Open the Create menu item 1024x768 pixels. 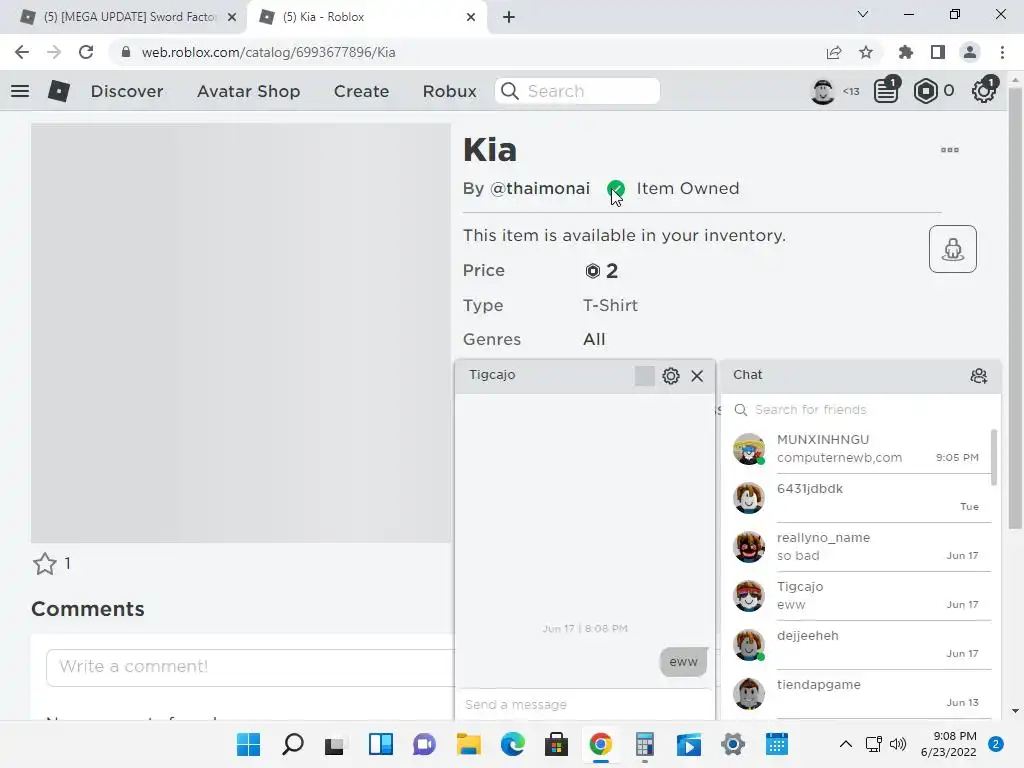click(361, 91)
